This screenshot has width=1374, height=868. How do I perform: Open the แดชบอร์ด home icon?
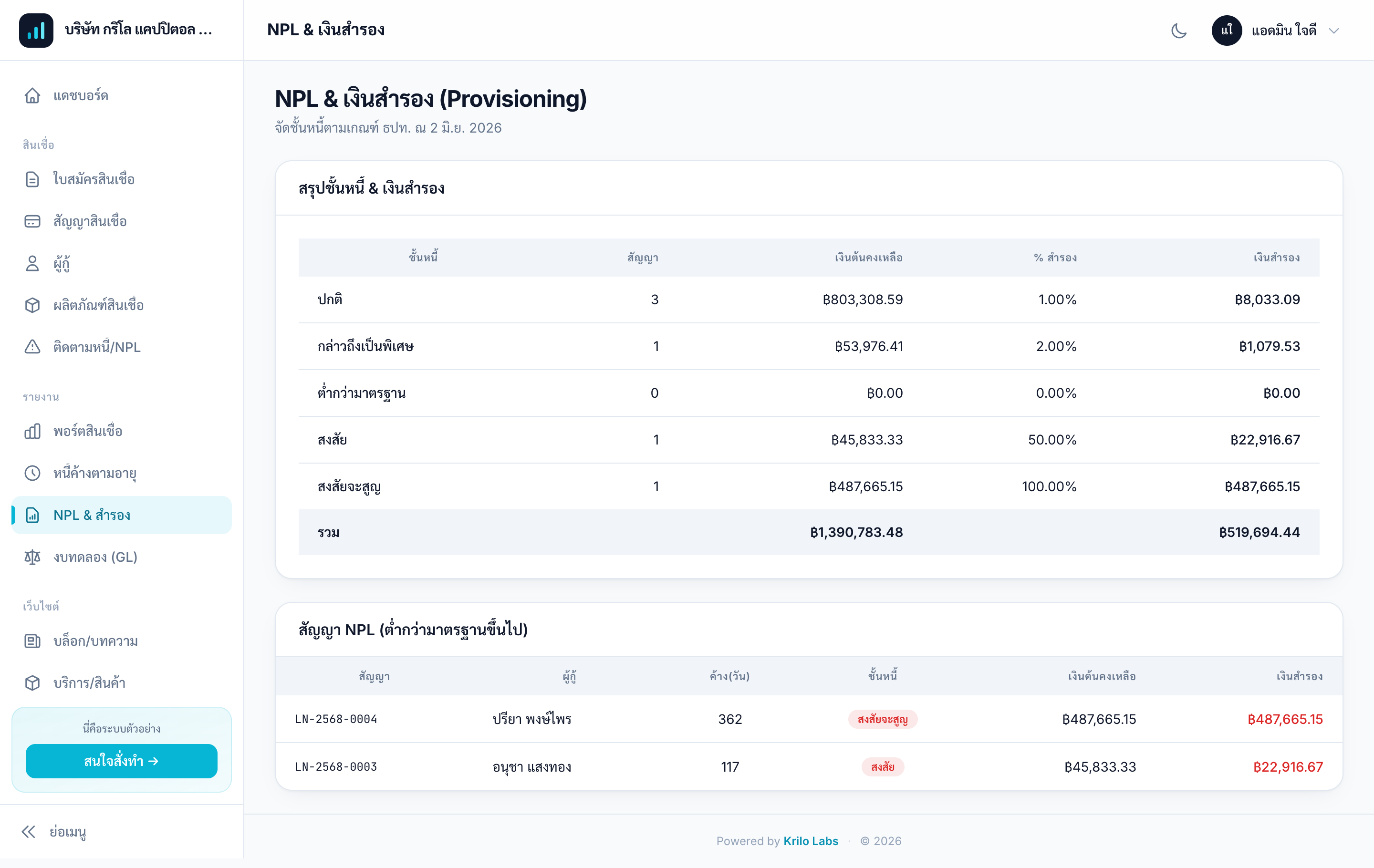tap(32, 95)
